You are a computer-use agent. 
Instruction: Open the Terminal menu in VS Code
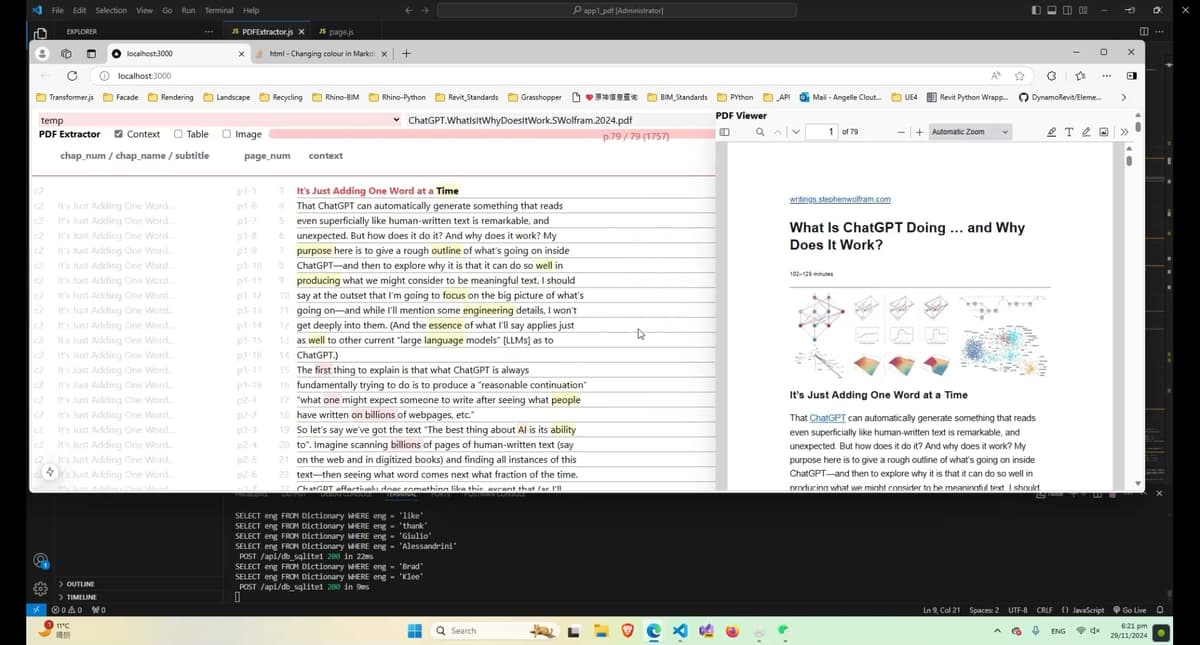(x=219, y=10)
